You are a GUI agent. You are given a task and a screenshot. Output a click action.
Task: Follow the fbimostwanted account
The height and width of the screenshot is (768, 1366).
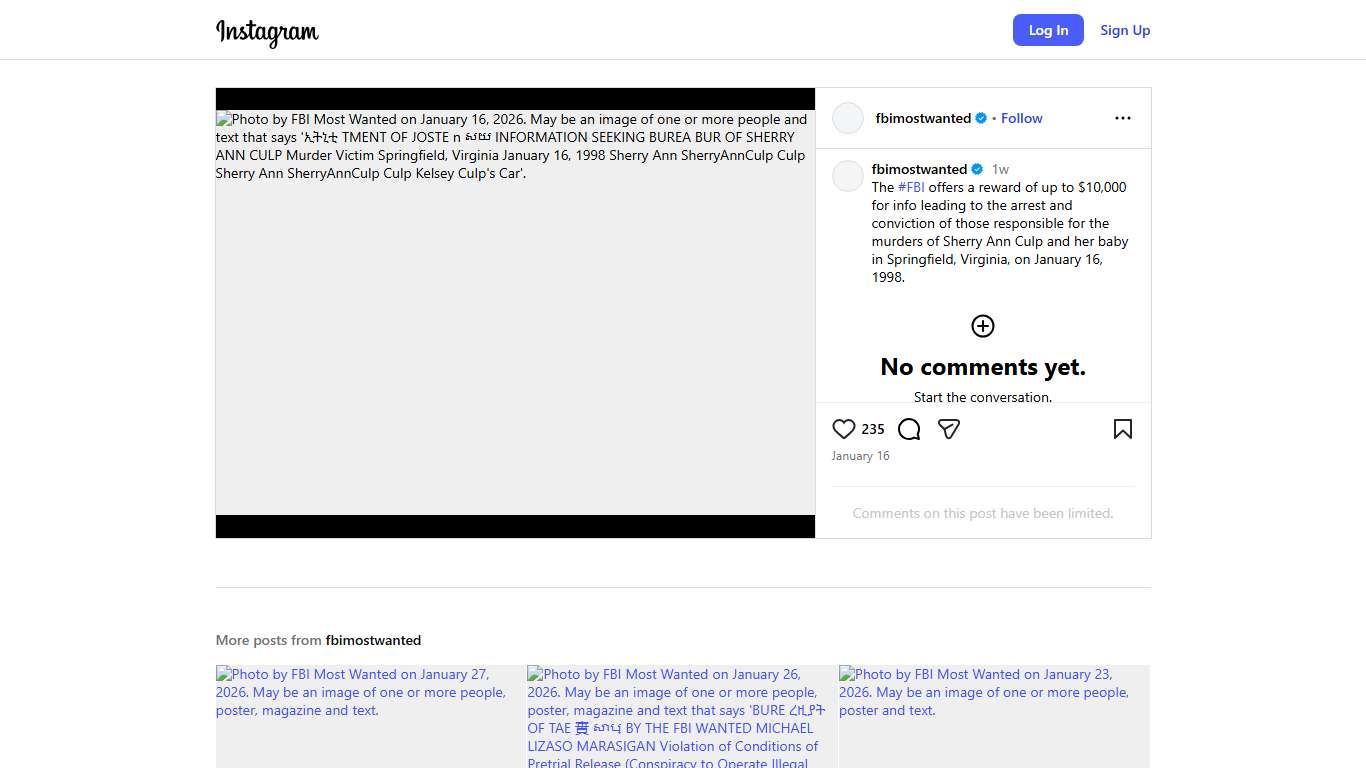tap(1021, 118)
